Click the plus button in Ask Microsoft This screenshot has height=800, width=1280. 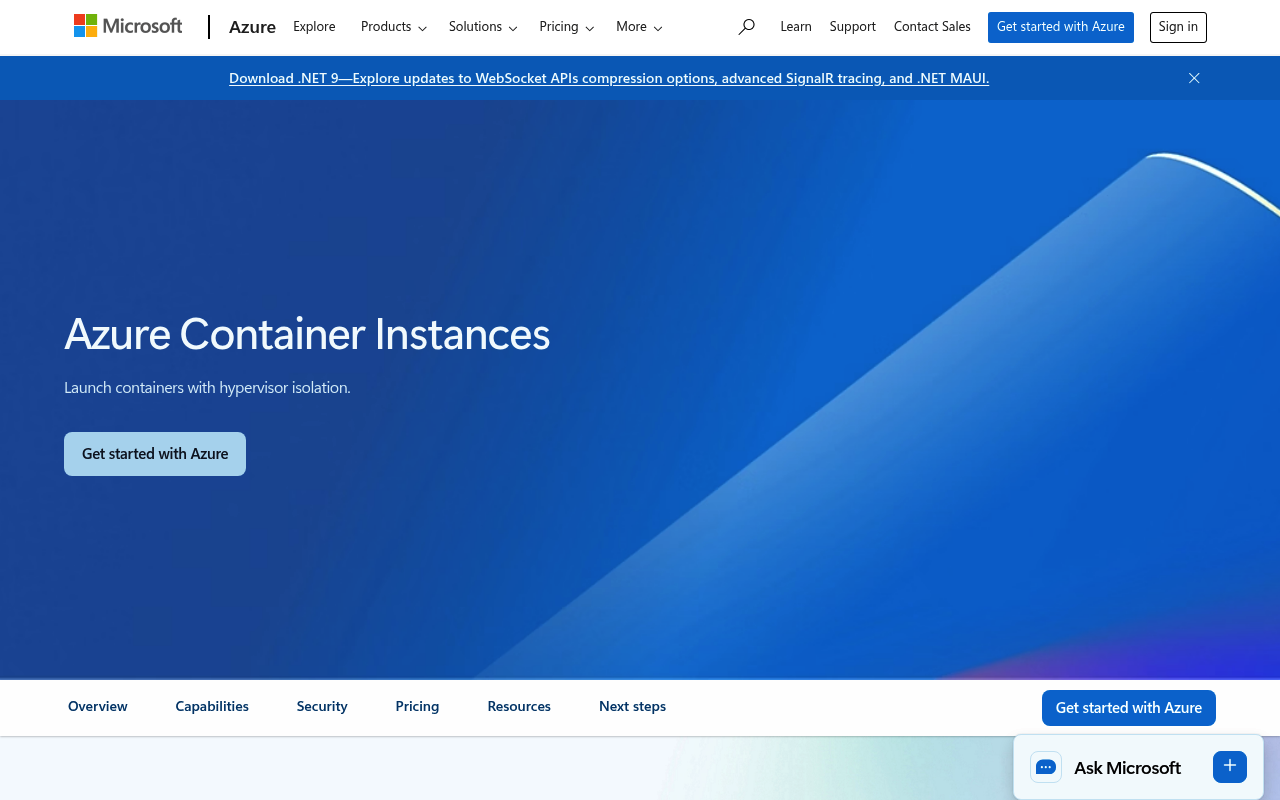(x=1230, y=766)
